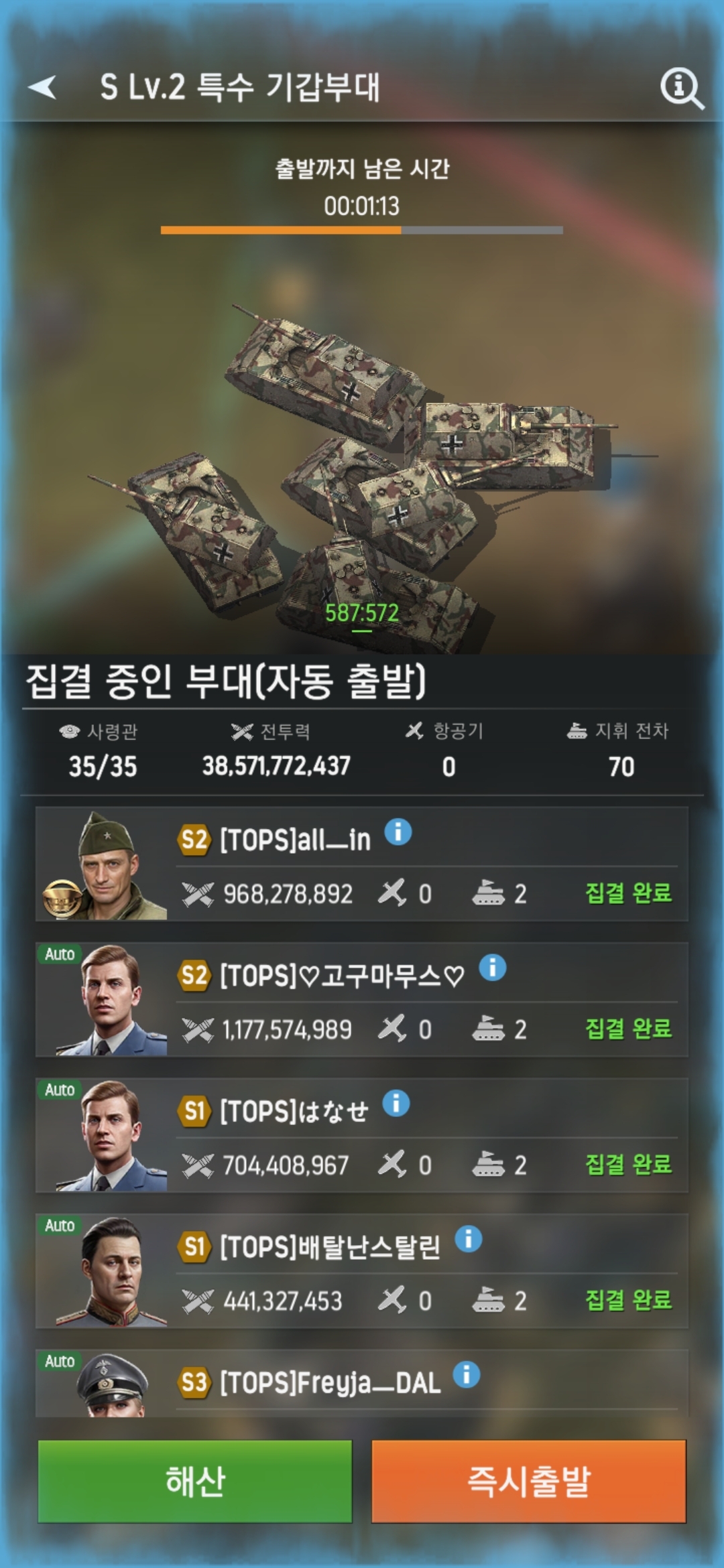724x1568 pixels.
Task: Open info icon next to [TOPS]♡고구마무스♡
Action: 493,968
